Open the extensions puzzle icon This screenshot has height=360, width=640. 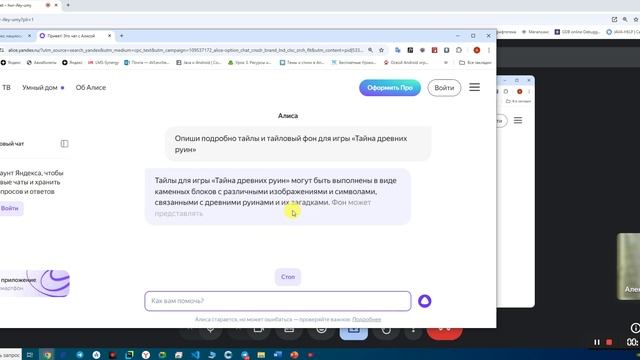[x=459, y=50]
